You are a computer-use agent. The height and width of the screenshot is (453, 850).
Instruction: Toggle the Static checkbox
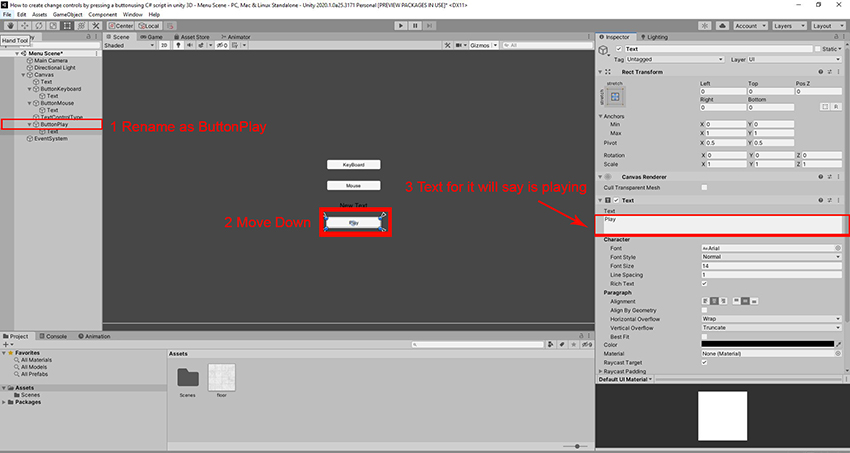[817, 49]
